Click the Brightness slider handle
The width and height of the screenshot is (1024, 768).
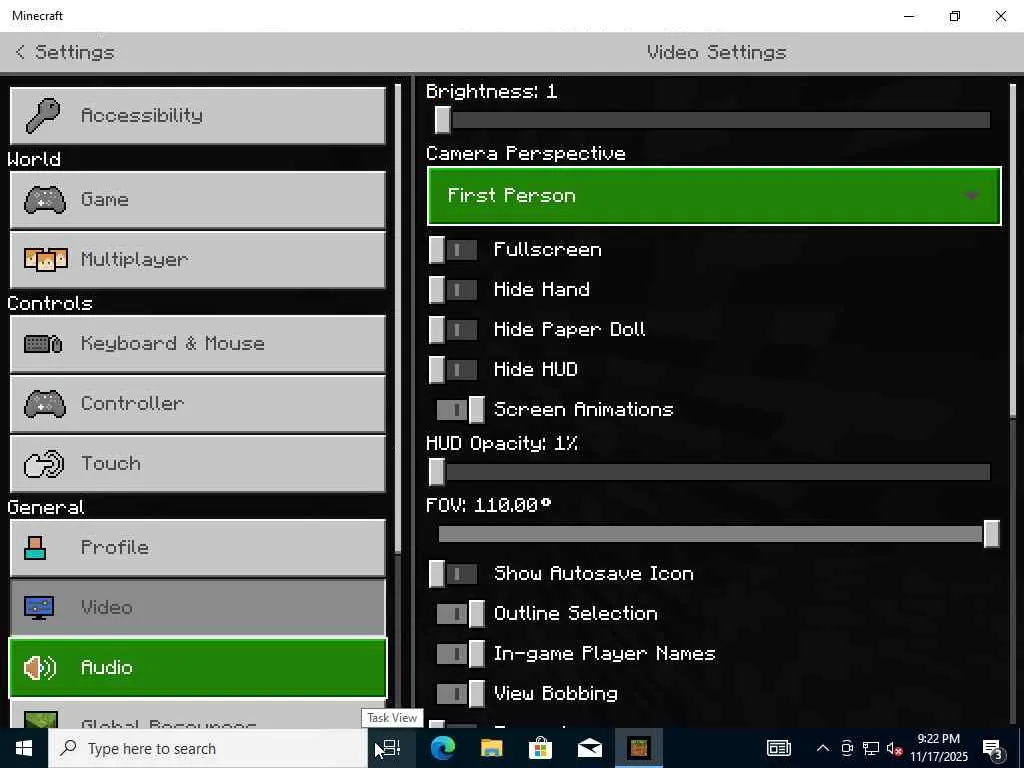[x=443, y=120]
